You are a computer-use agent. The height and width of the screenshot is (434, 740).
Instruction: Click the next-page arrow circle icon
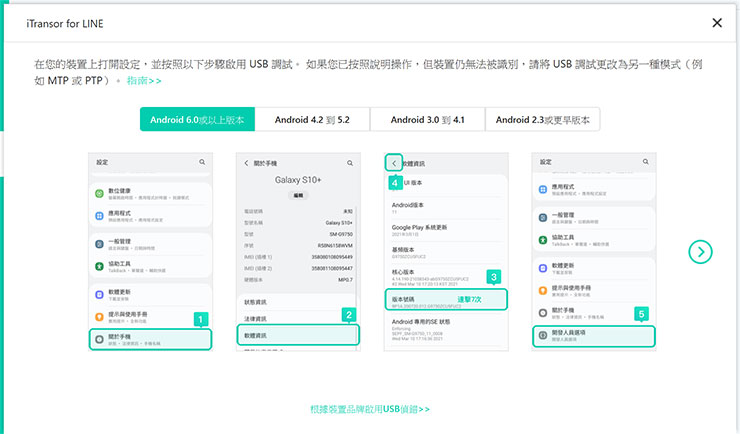(x=702, y=252)
